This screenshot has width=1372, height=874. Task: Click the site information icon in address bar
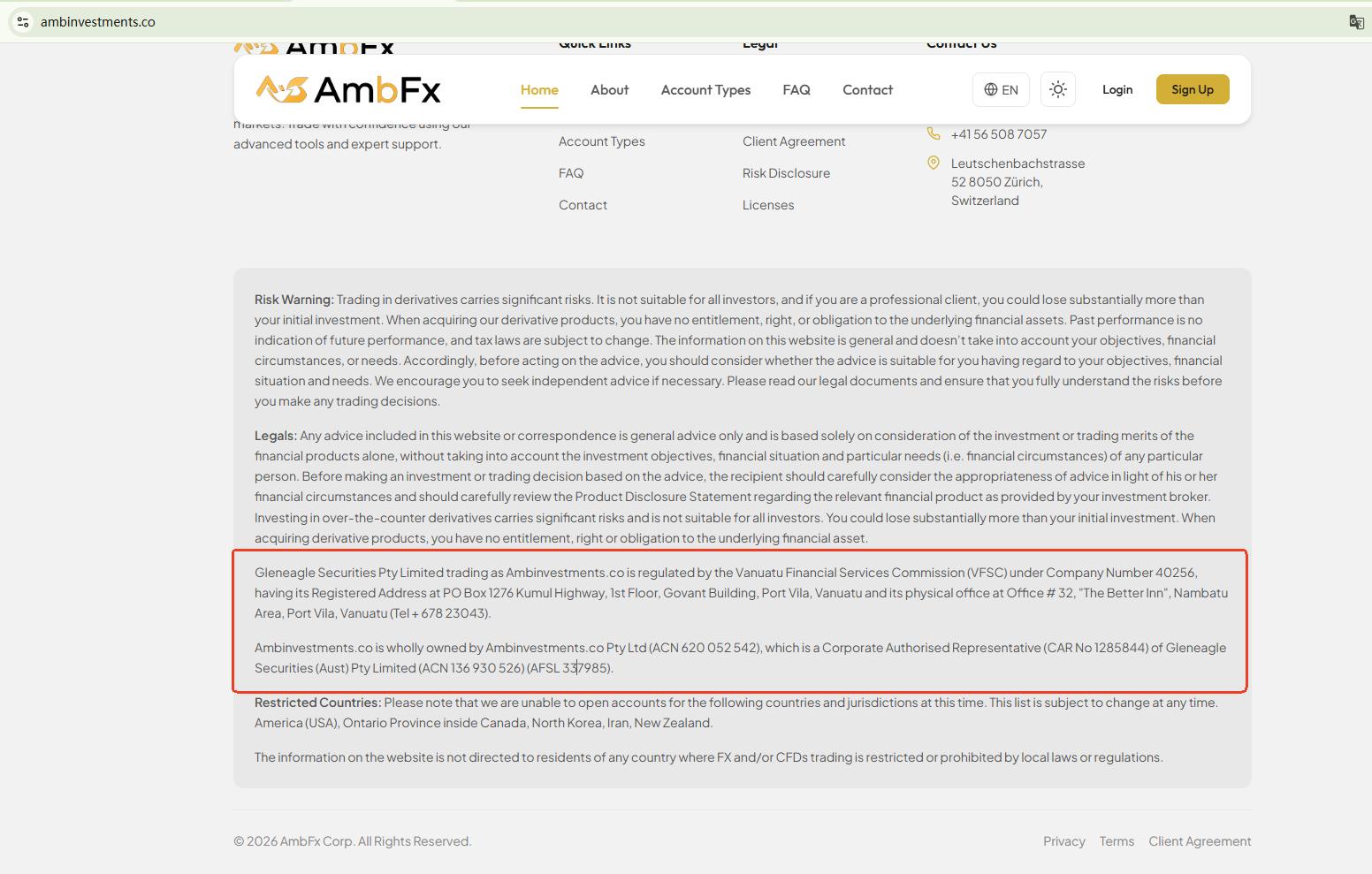(23, 22)
